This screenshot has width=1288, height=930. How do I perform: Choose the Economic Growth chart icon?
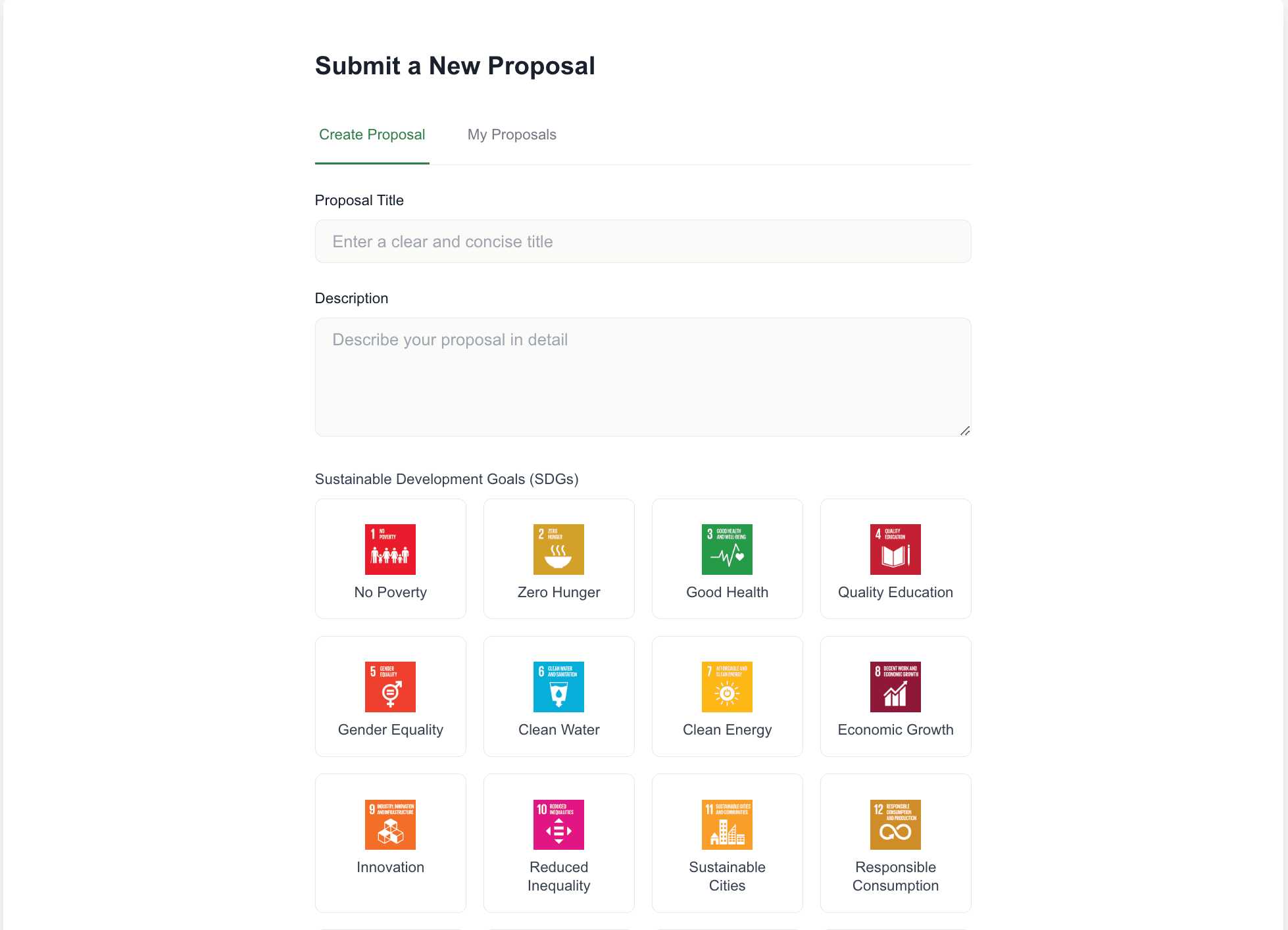(x=895, y=687)
